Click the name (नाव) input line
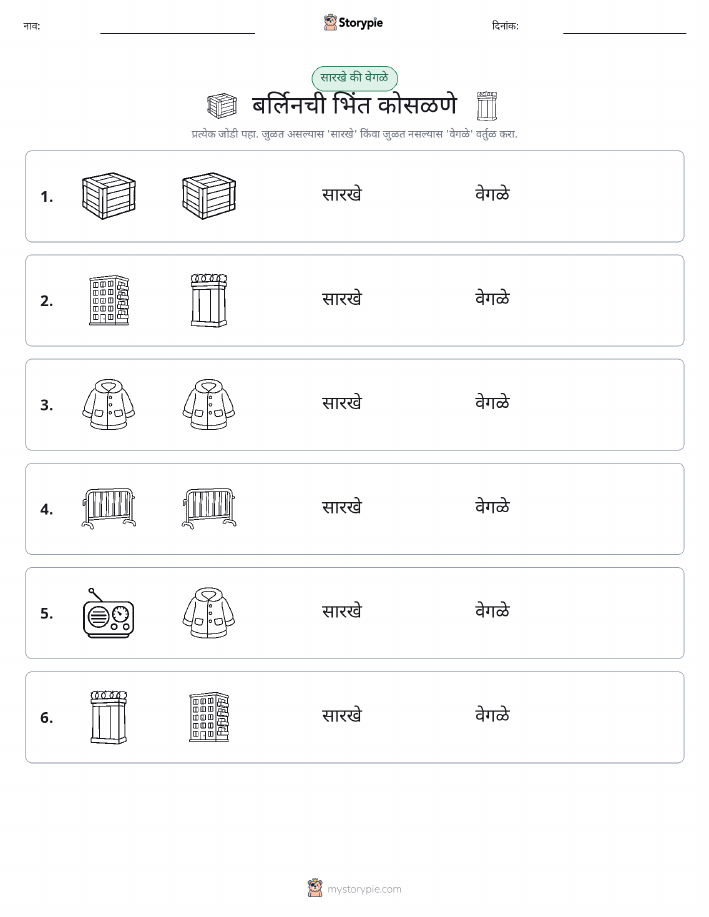This screenshot has width=709, height=917. tap(177, 28)
